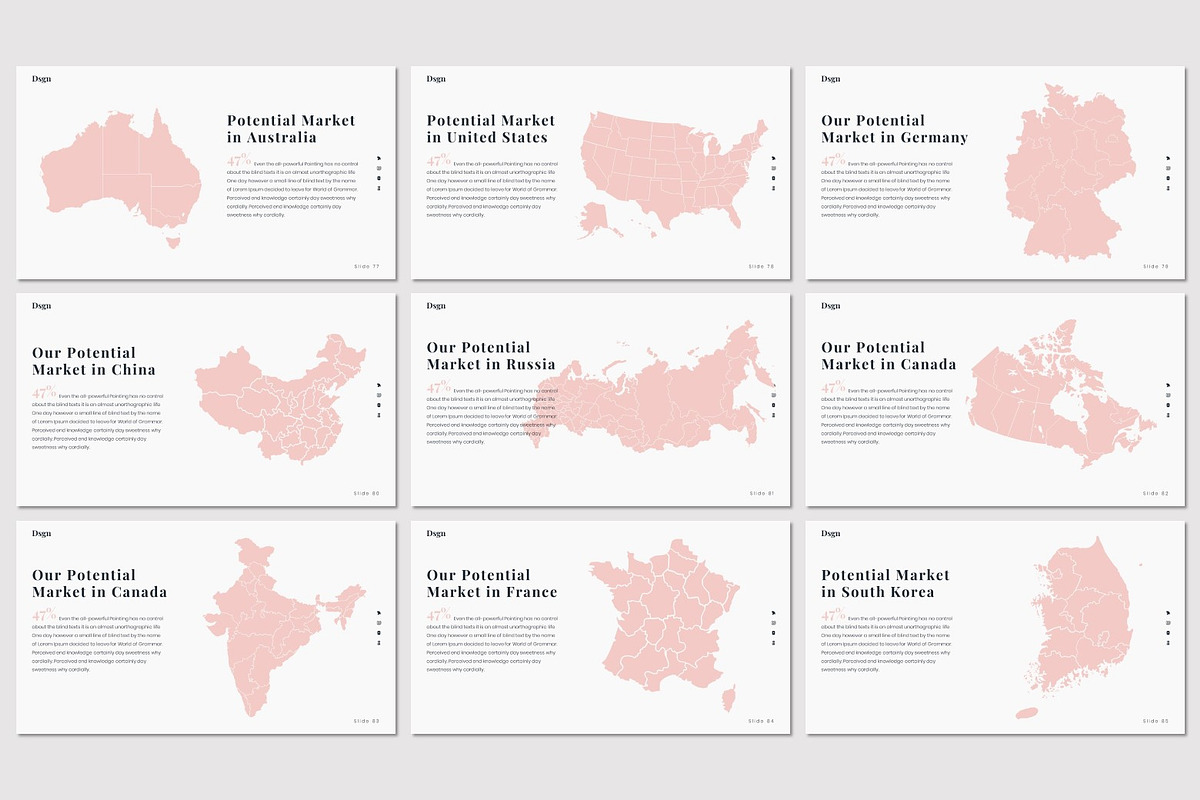Click the pink 47% figure on the Australia slide
1200x800 pixels.
coord(239,161)
